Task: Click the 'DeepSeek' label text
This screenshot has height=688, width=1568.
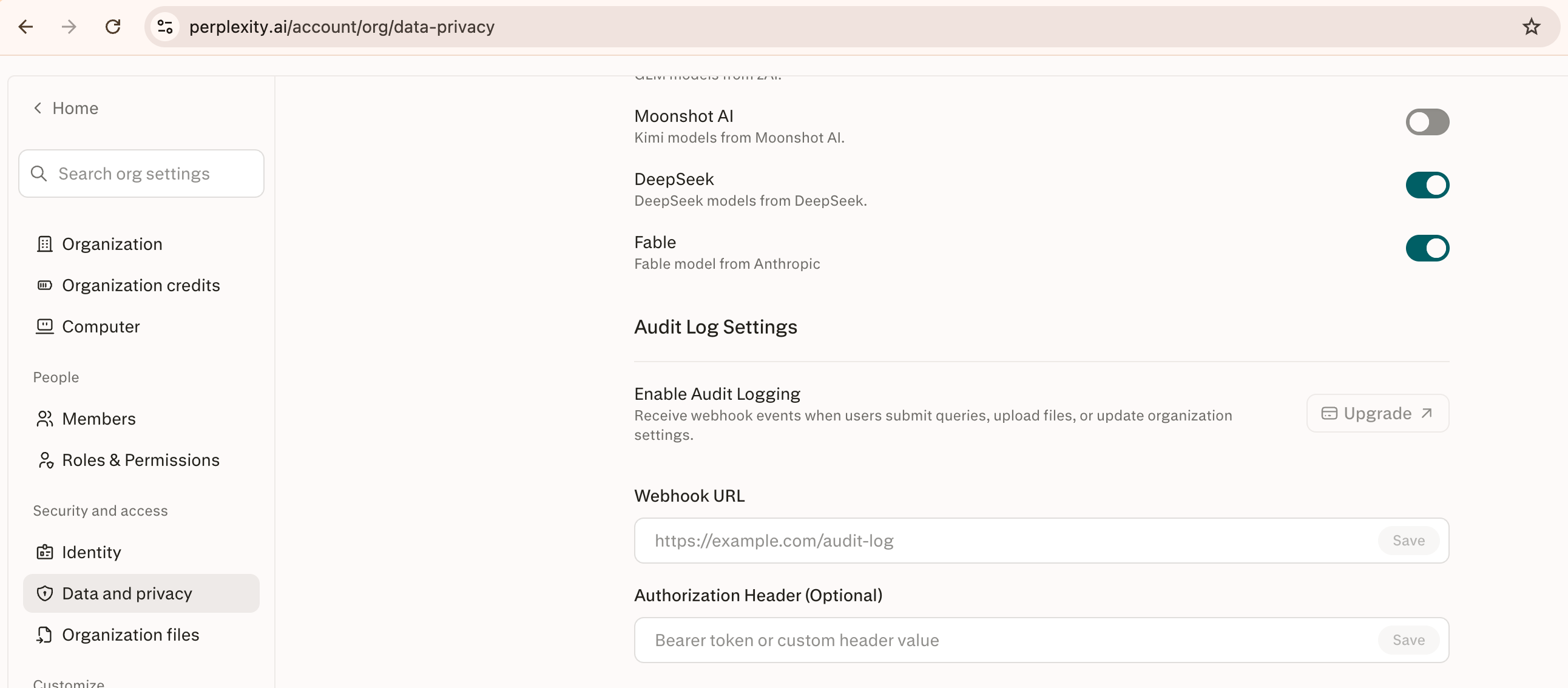Action: click(x=674, y=180)
